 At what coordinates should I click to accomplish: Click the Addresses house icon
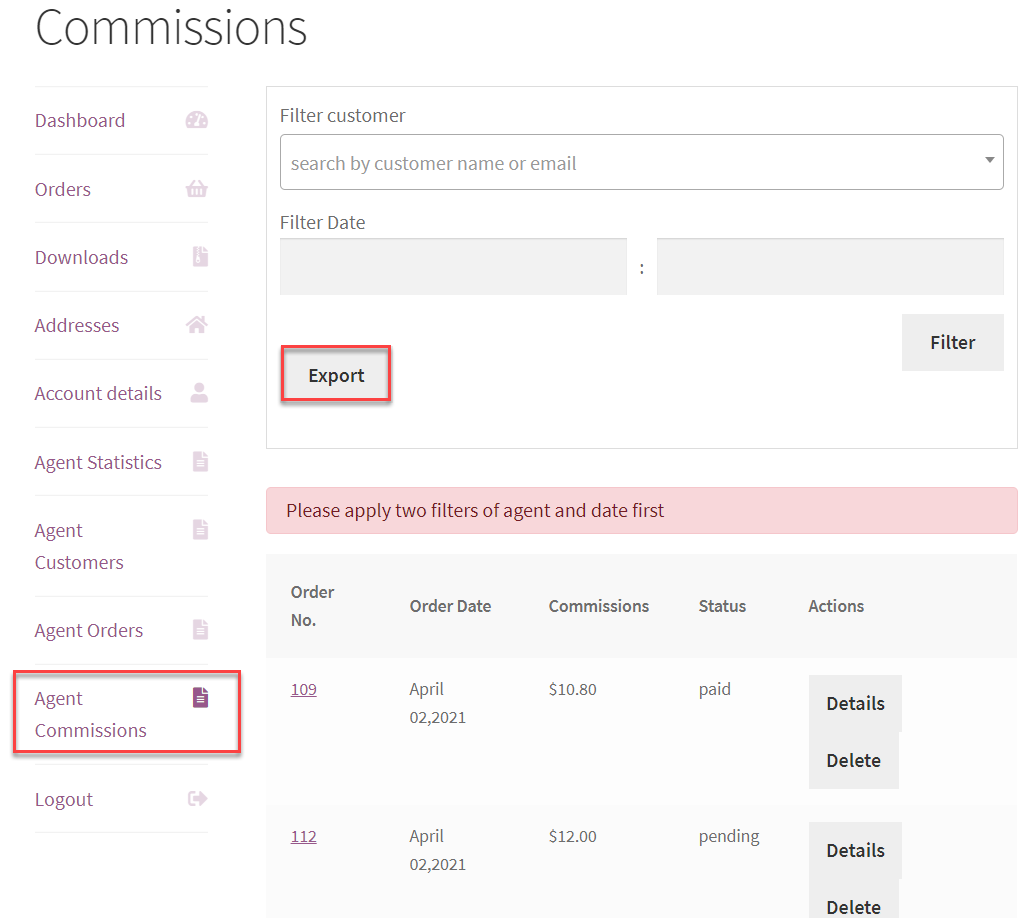197,325
